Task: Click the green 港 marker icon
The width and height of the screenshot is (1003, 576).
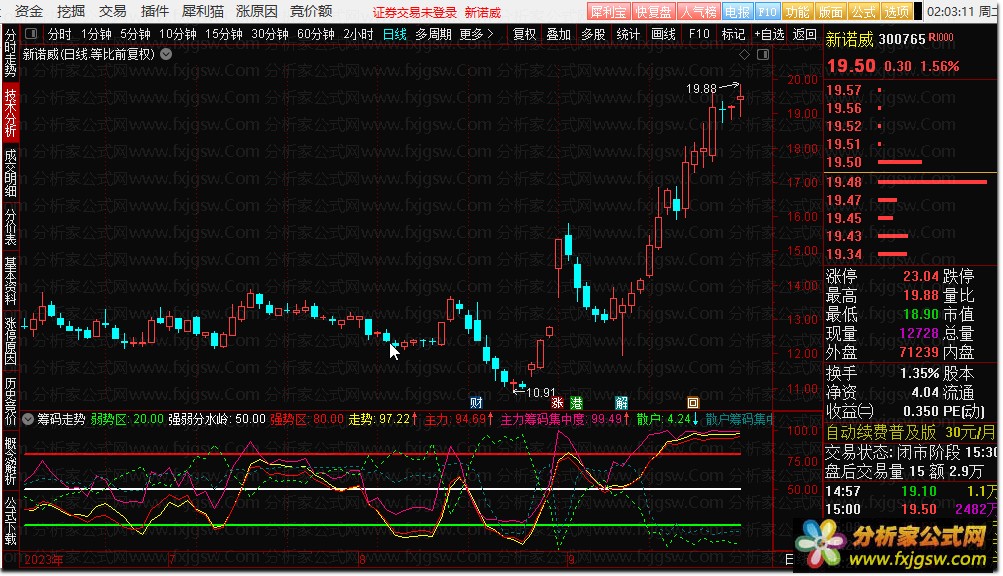Action: [x=576, y=403]
